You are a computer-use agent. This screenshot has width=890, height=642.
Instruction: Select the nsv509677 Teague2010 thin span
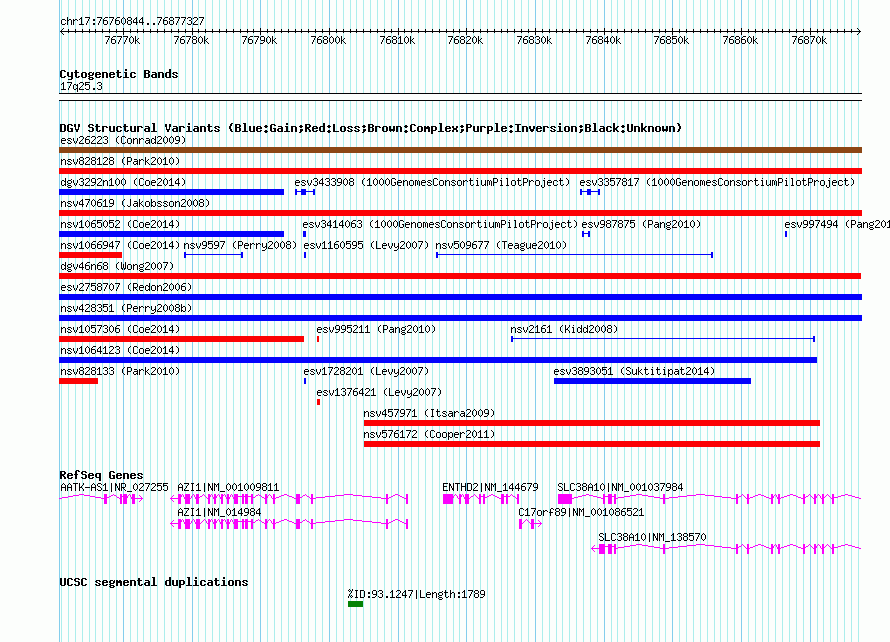point(574,255)
